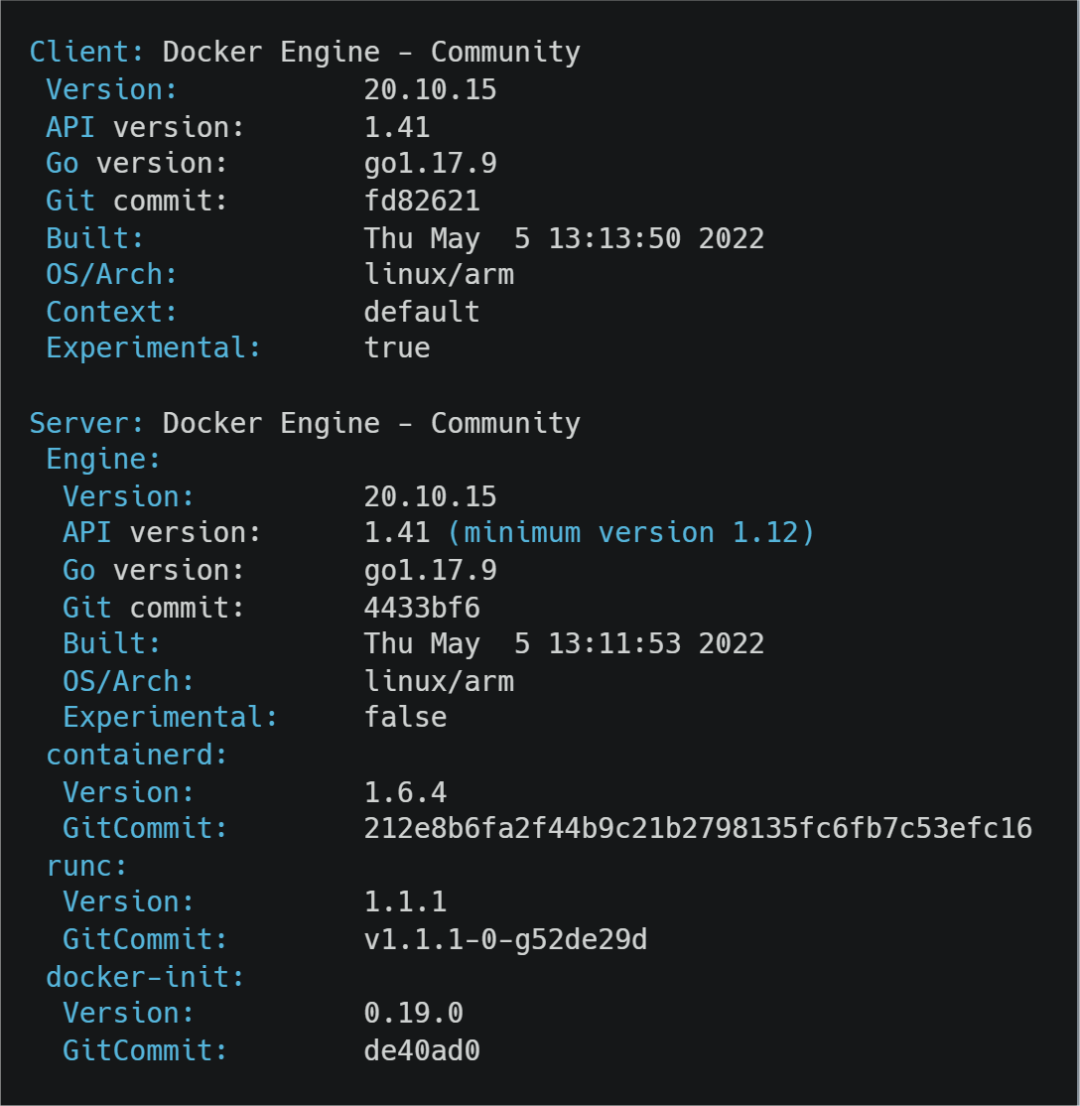Click the containerd version number 1.6.4
This screenshot has width=1080, height=1106.
click(405, 793)
